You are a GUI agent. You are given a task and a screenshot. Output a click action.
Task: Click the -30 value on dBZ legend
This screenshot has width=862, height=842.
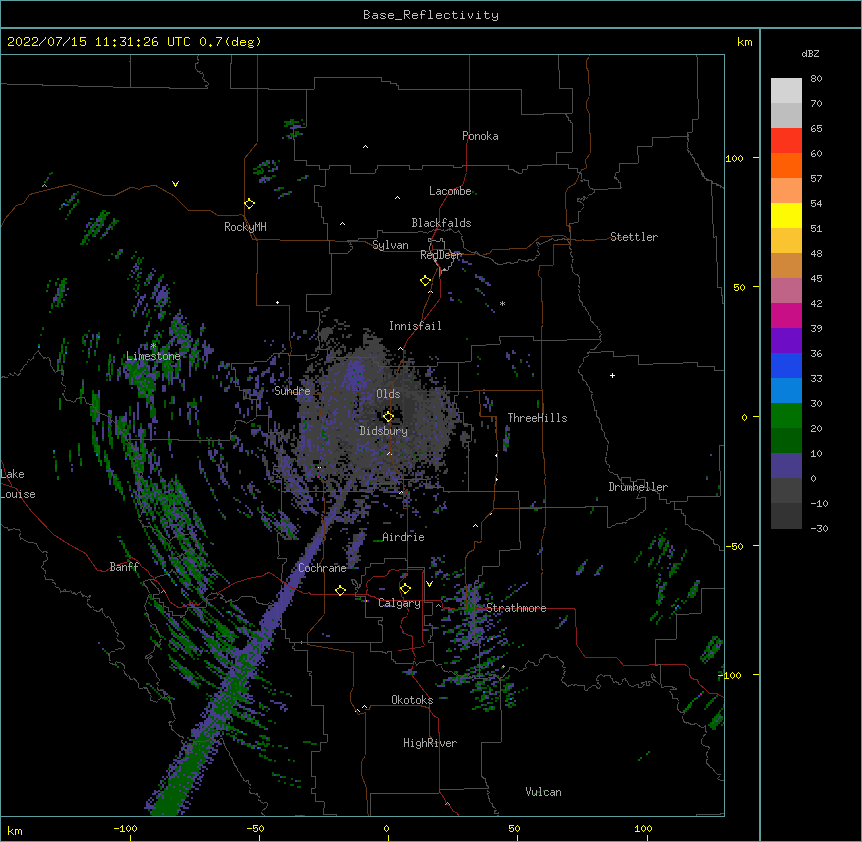819,528
